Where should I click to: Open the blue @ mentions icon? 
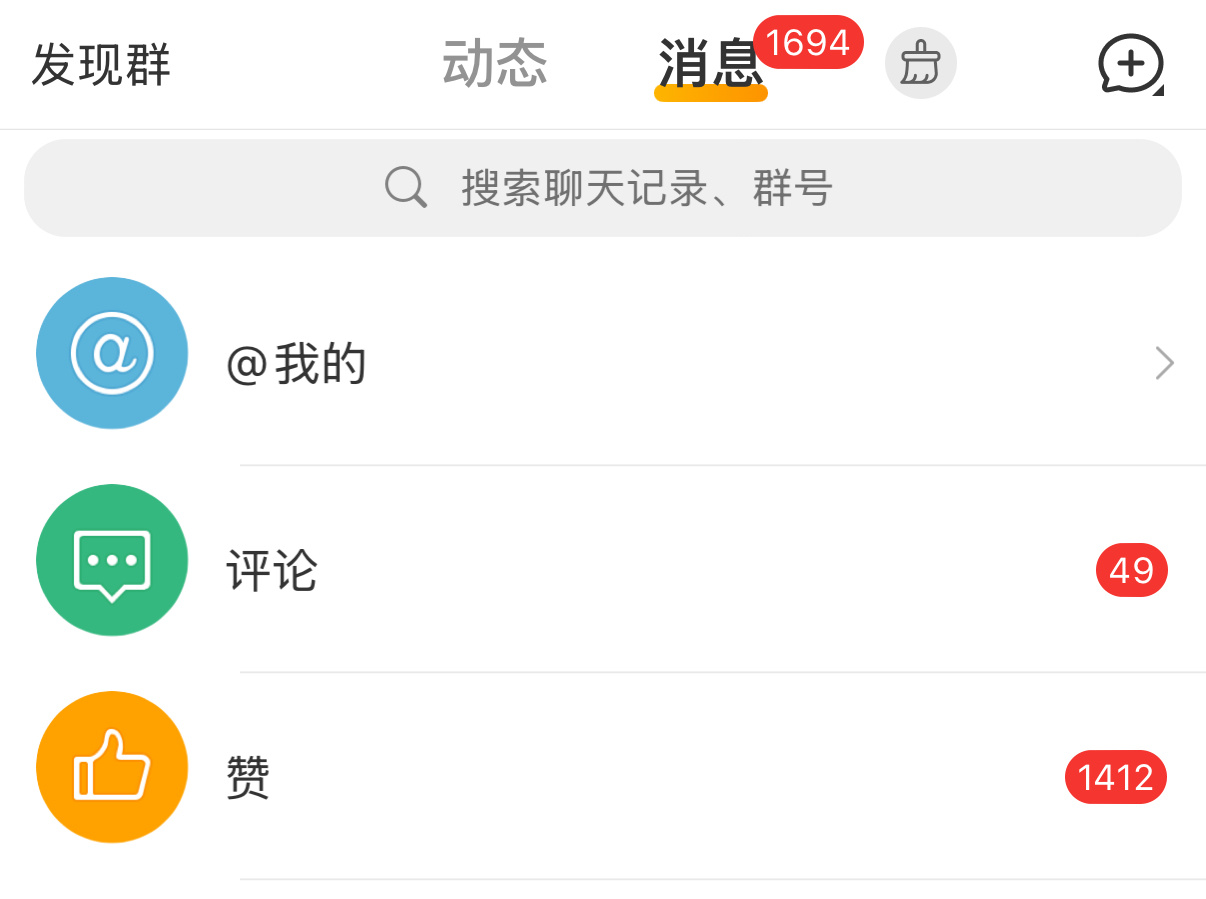point(112,353)
